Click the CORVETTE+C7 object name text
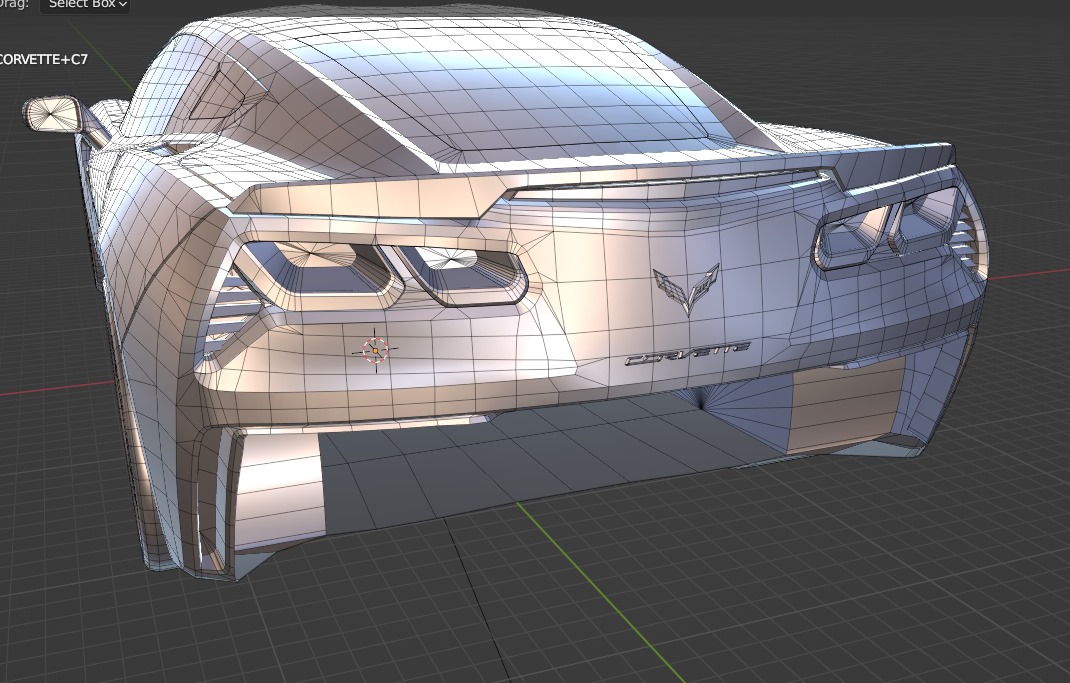Image resolution: width=1070 pixels, height=683 pixels. 42,59
